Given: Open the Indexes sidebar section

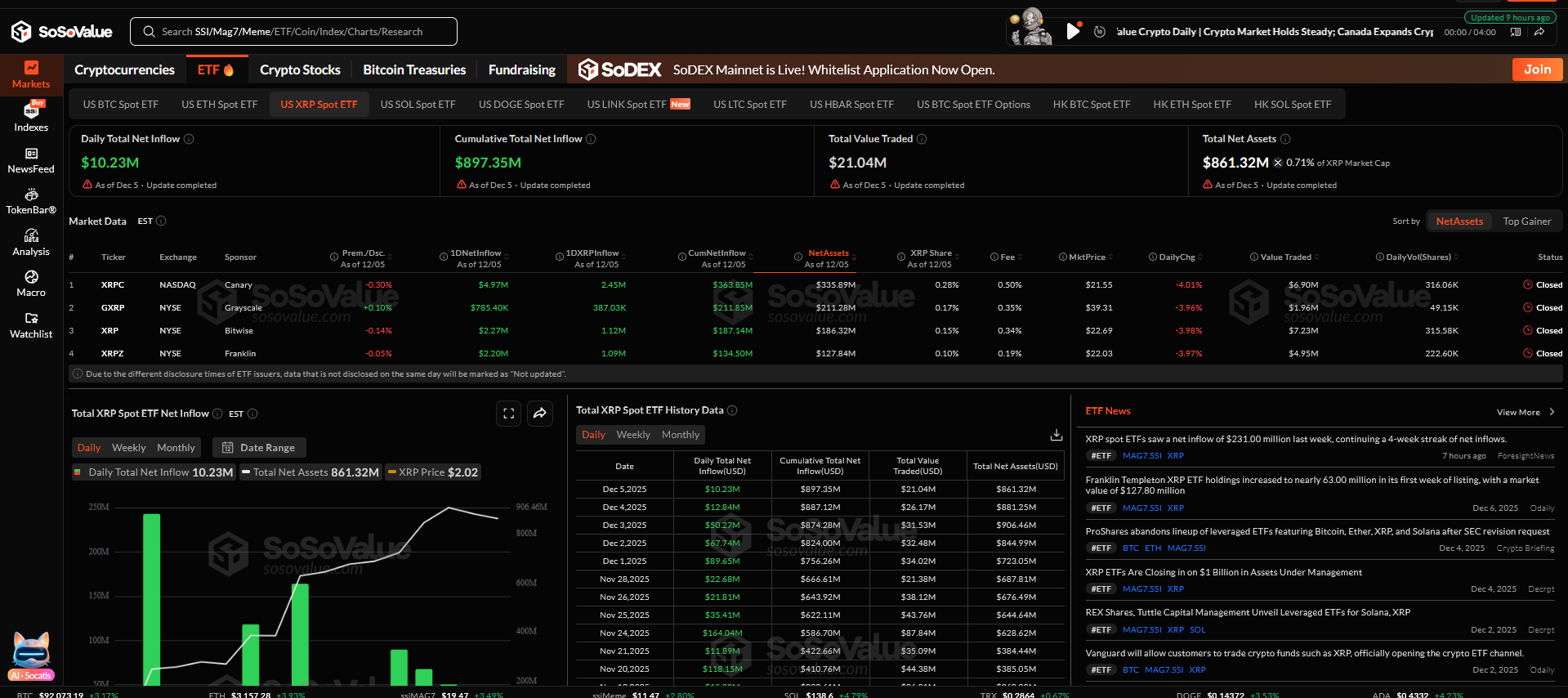Looking at the screenshot, I should [31, 117].
